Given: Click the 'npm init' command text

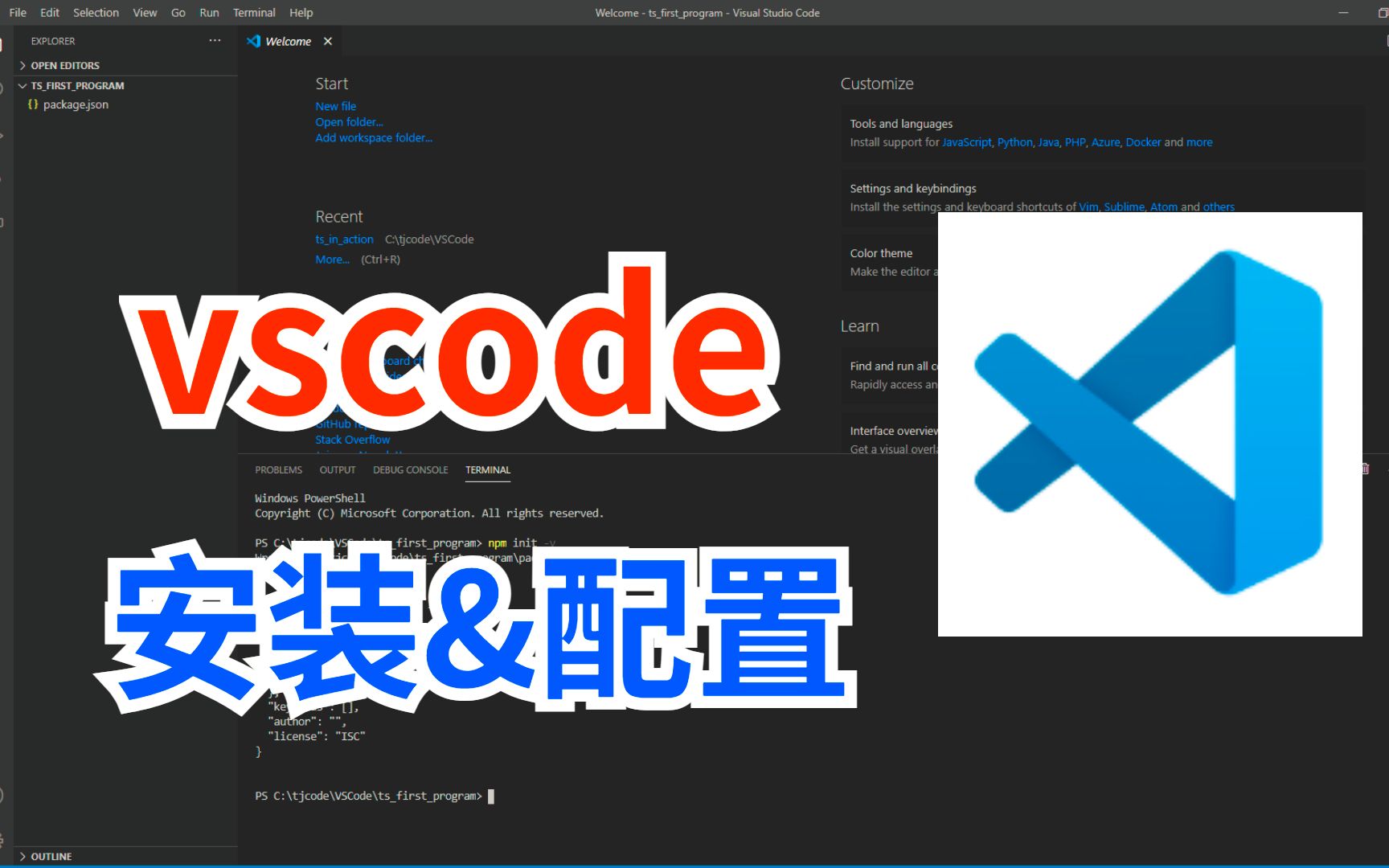Looking at the screenshot, I should click(x=512, y=543).
